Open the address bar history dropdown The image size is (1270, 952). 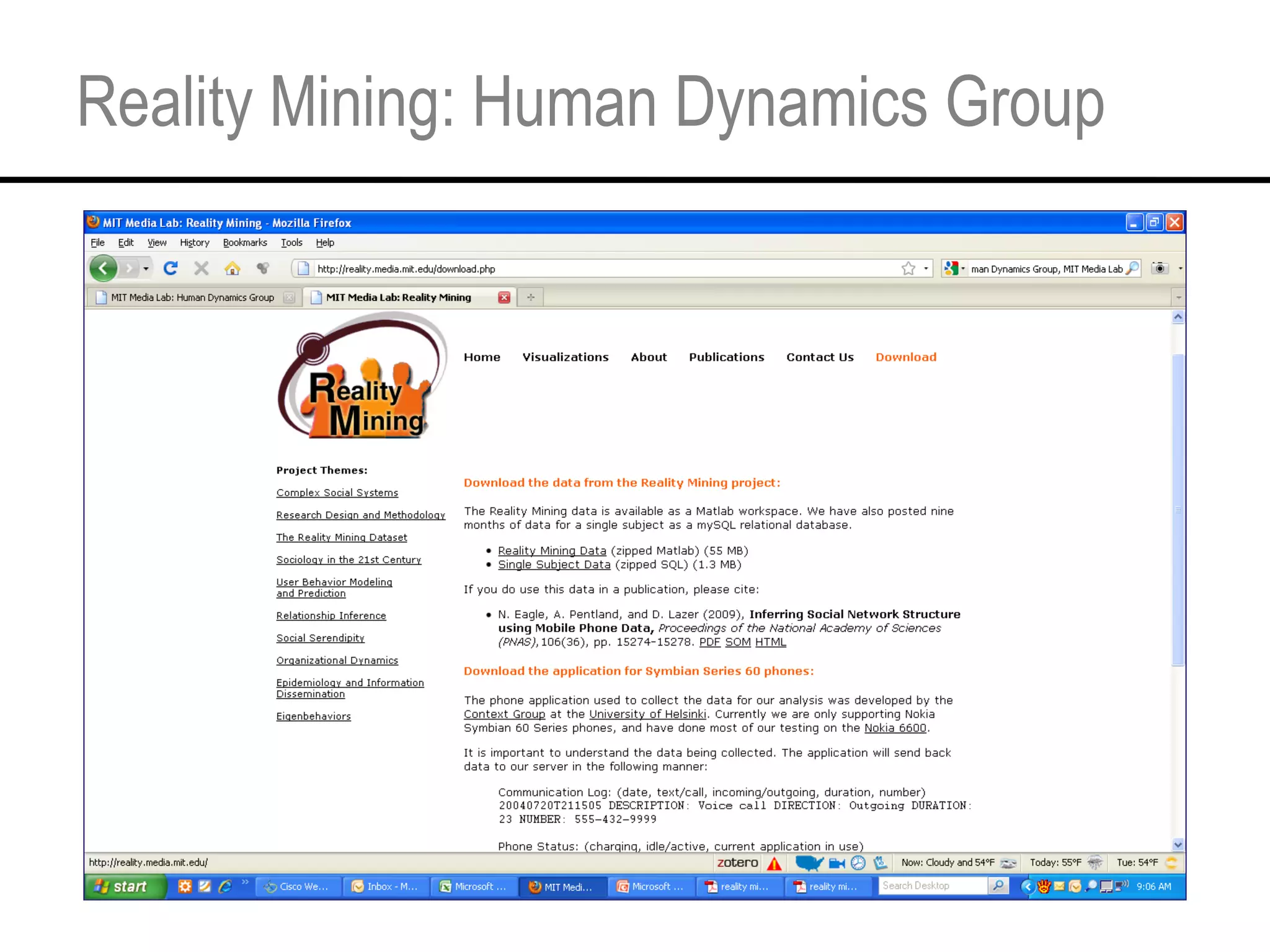click(926, 268)
